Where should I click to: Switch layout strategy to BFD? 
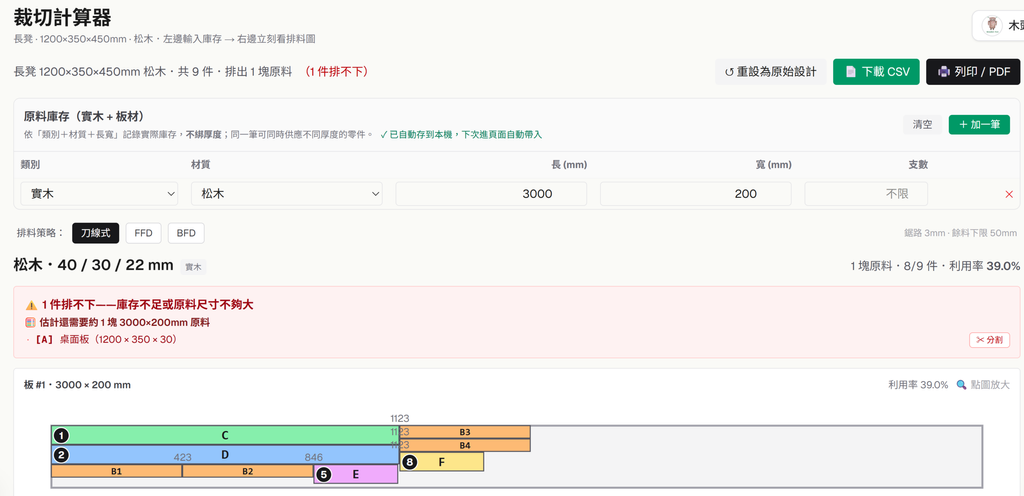point(186,233)
